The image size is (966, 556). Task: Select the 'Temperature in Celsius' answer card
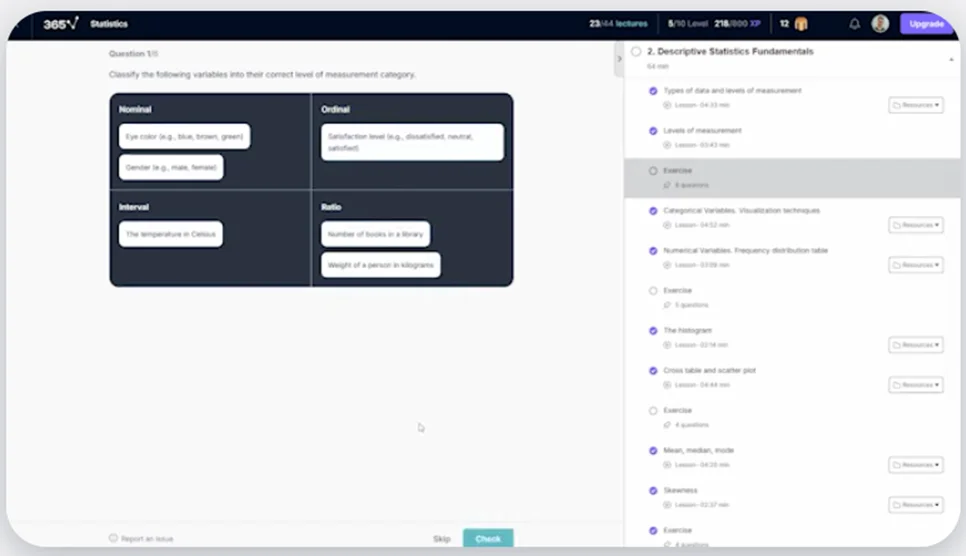click(x=171, y=234)
